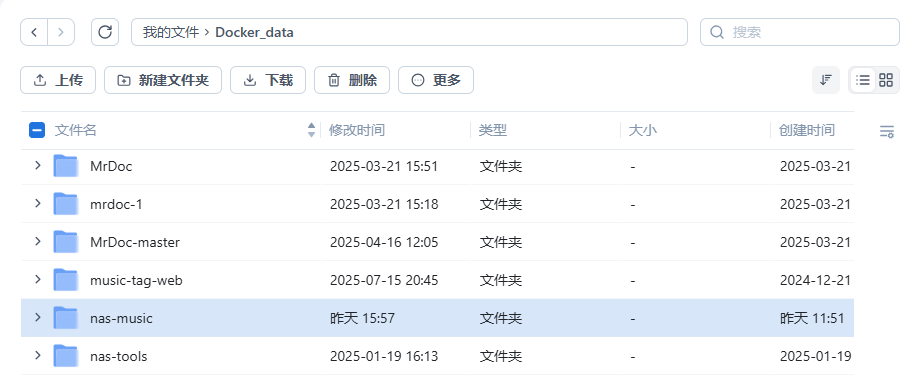Switch to list view layout
This screenshot has height=377, width=919.
tap(863, 80)
